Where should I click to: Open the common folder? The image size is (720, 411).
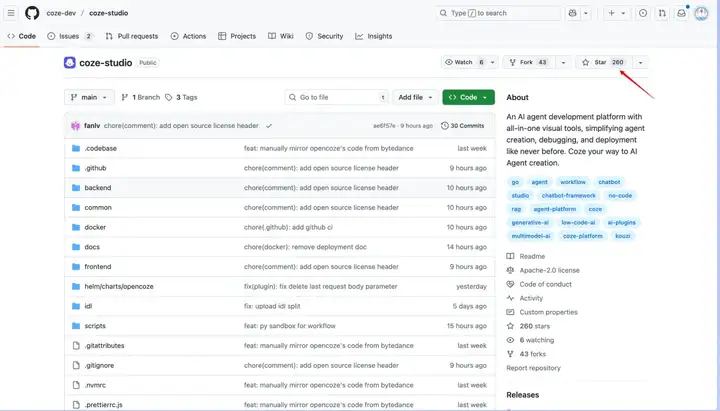click(98, 208)
